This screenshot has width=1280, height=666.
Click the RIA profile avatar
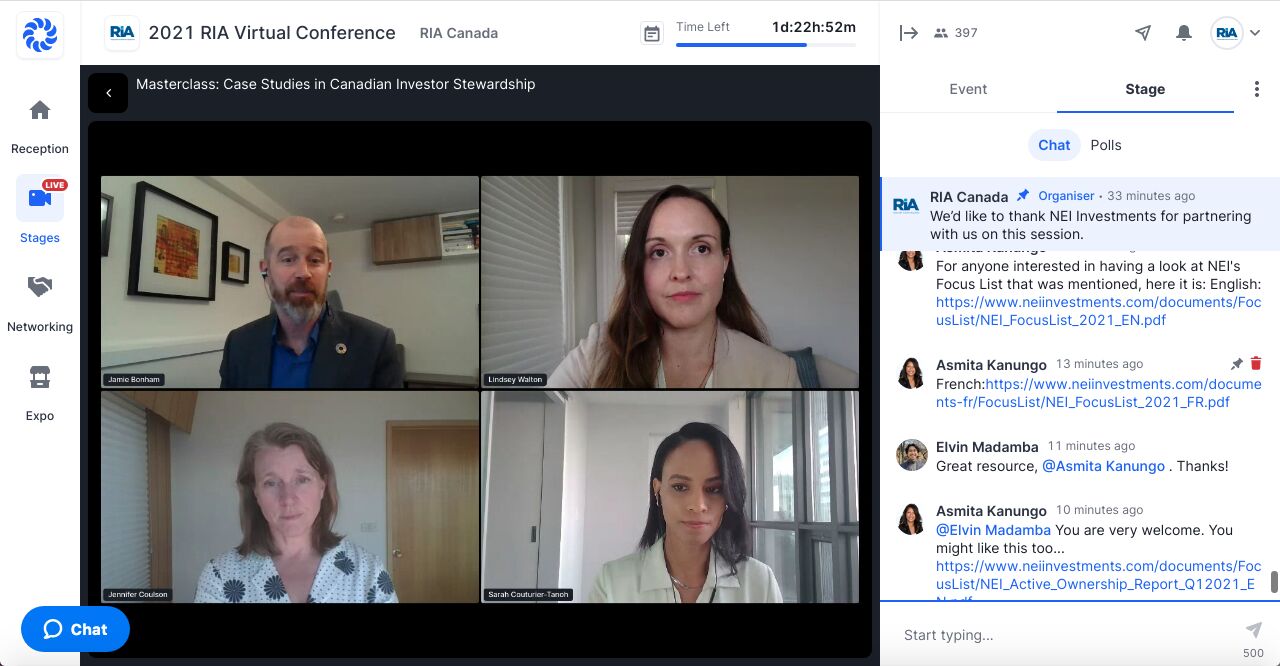(x=1227, y=33)
